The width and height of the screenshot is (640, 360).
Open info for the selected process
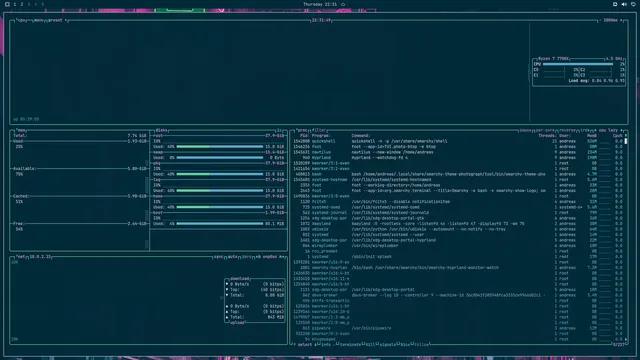point(325,345)
